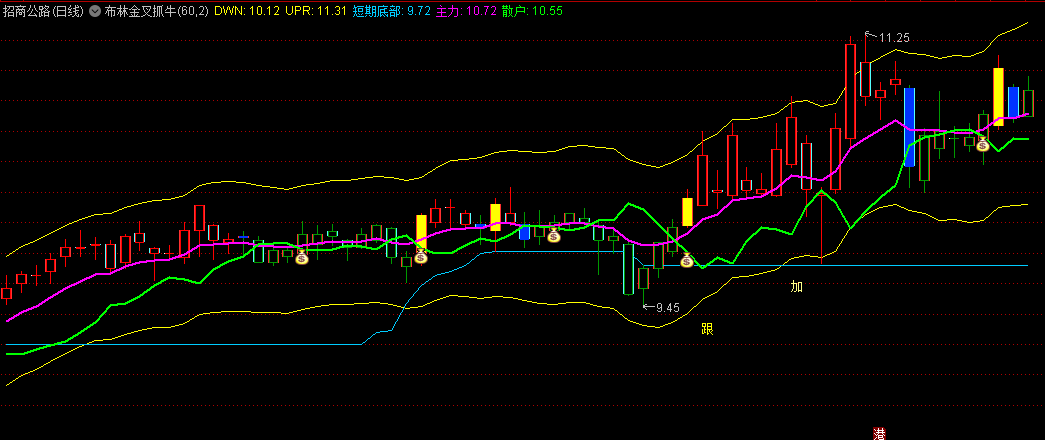The height and width of the screenshot is (440, 1045).
Task: Click the yellow 跟 signal label
Action: click(x=707, y=328)
